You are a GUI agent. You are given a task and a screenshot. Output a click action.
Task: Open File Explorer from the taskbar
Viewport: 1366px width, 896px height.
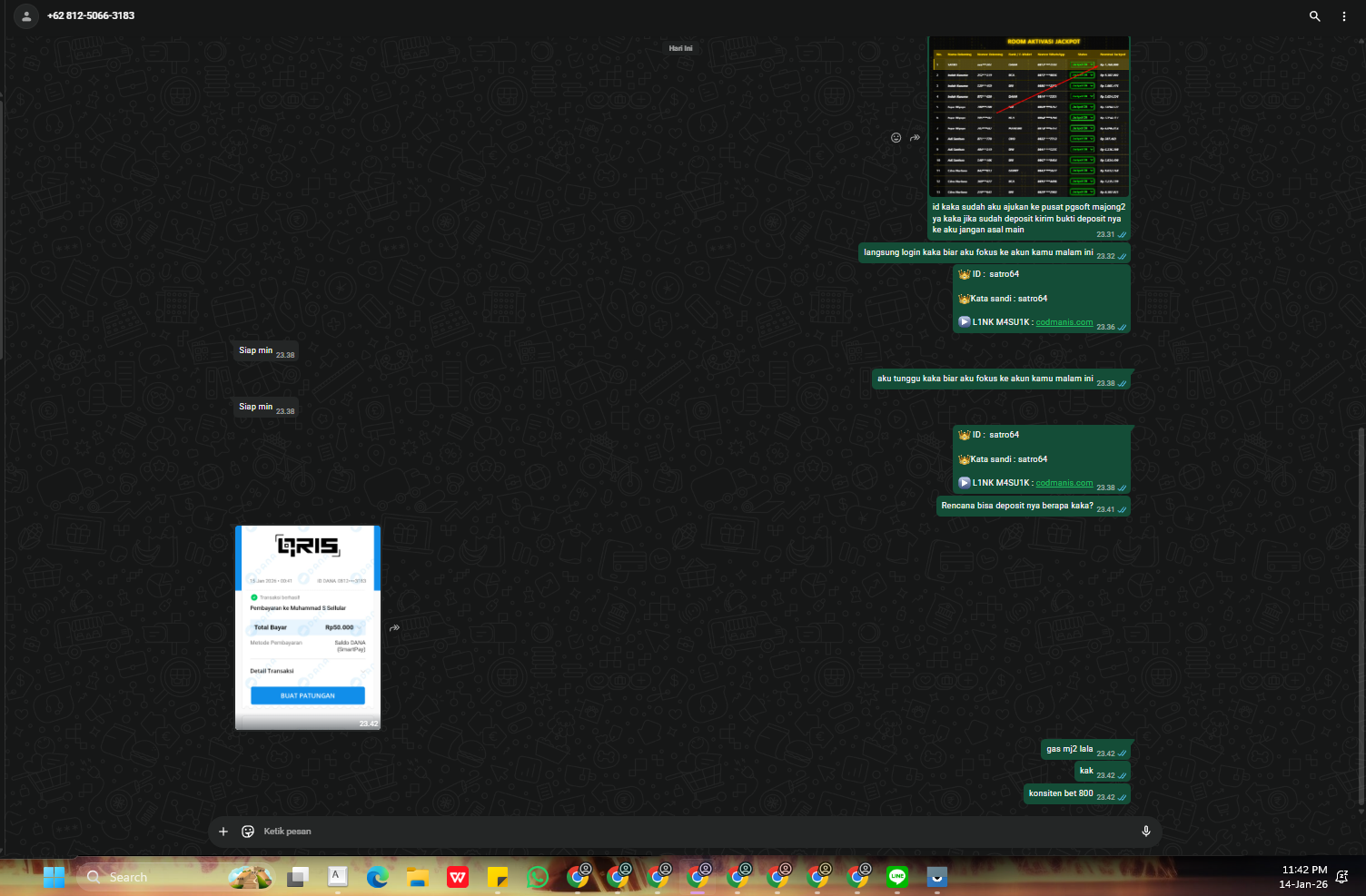[418, 877]
